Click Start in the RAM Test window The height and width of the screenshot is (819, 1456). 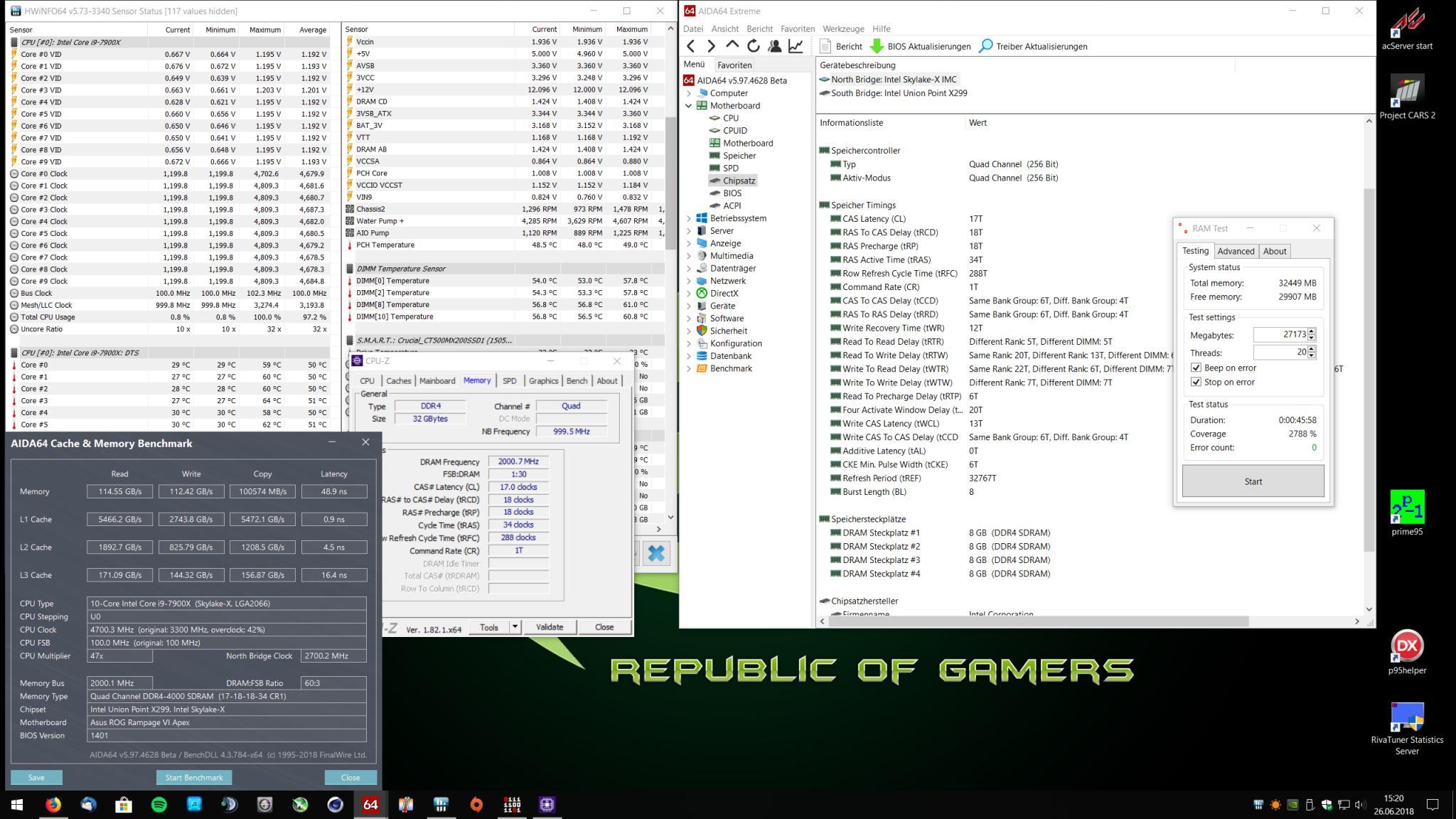1253,481
